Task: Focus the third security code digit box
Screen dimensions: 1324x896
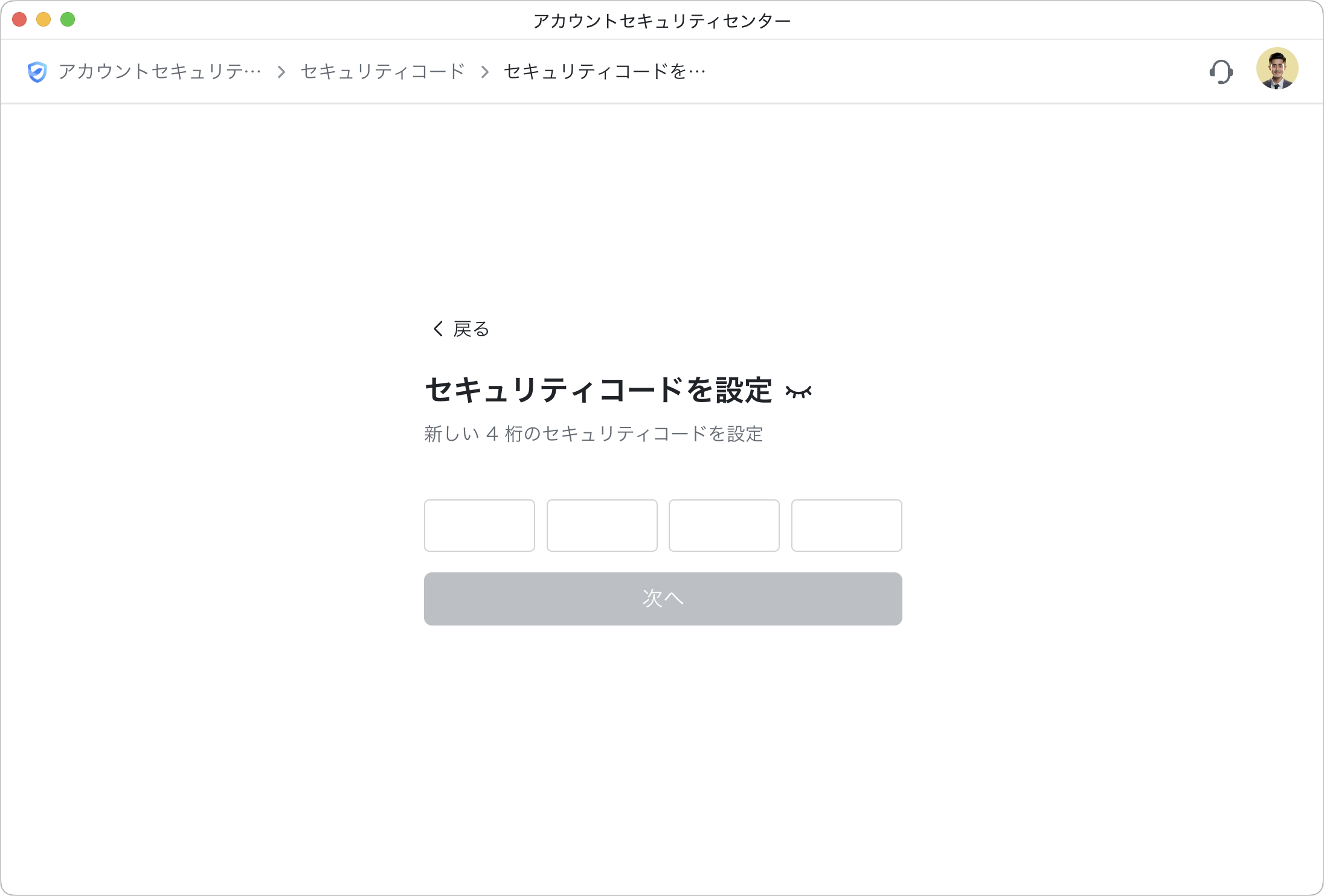Action: [724, 525]
